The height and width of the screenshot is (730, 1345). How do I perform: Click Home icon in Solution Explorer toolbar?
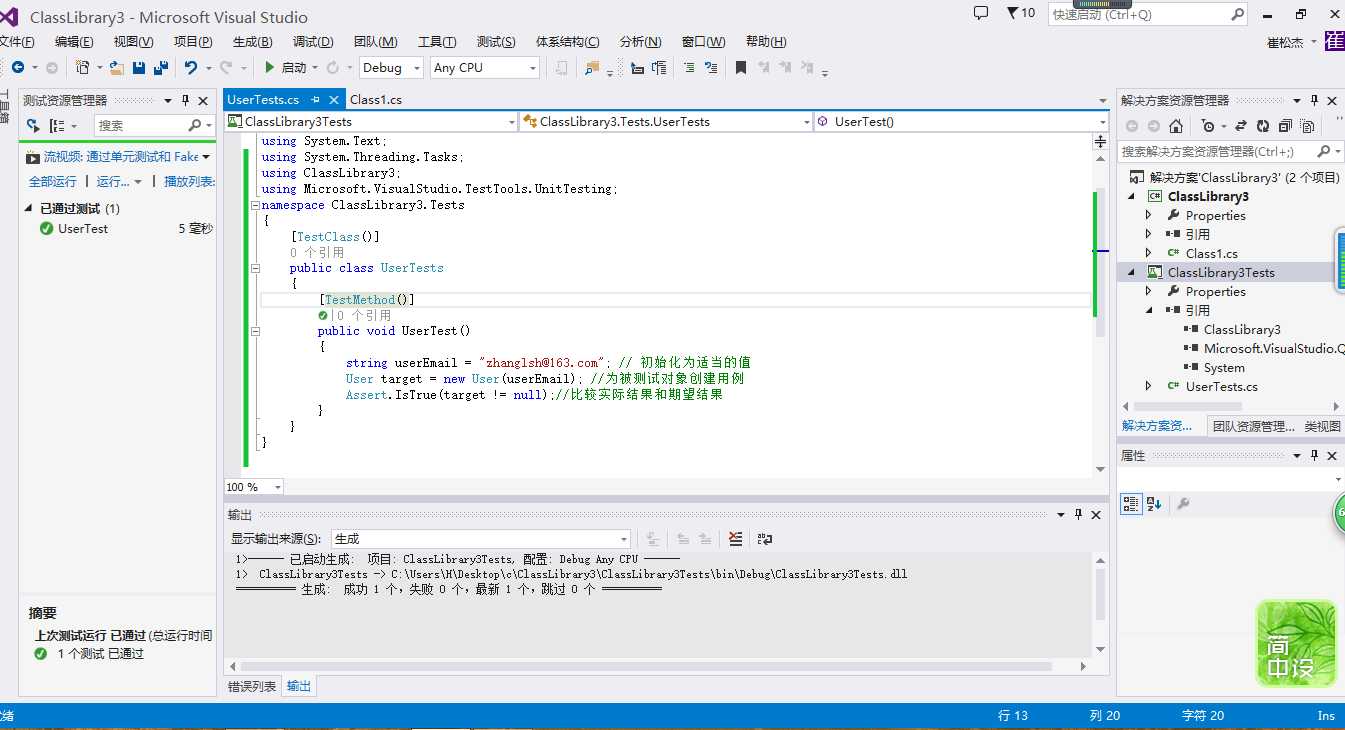click(x=1176, y=126)
